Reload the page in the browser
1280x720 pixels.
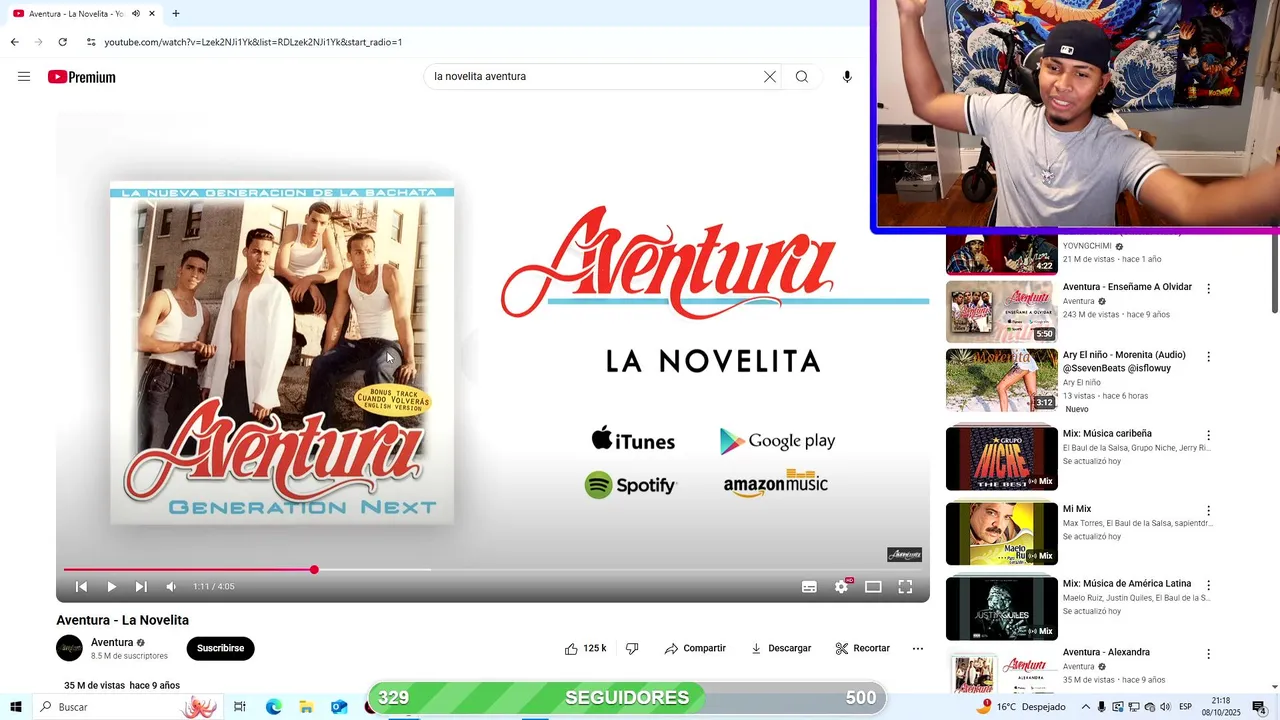click(63, 42)
